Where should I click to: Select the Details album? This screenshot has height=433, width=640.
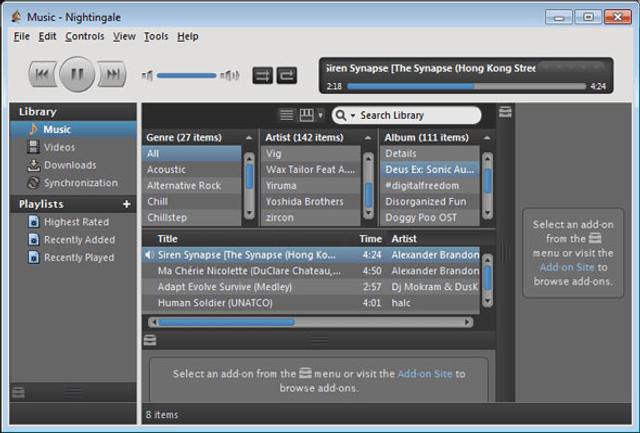pos(430,153)
